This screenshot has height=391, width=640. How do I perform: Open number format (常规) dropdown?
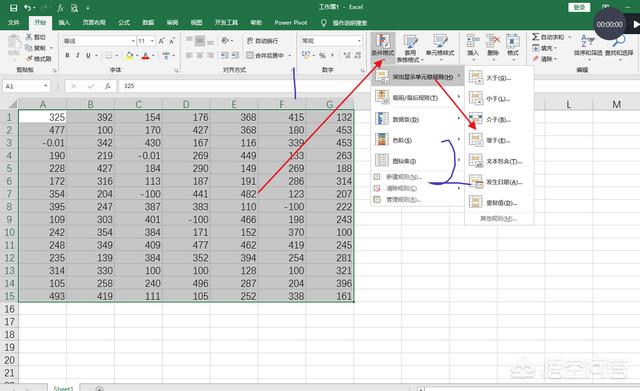coord(359,41)
